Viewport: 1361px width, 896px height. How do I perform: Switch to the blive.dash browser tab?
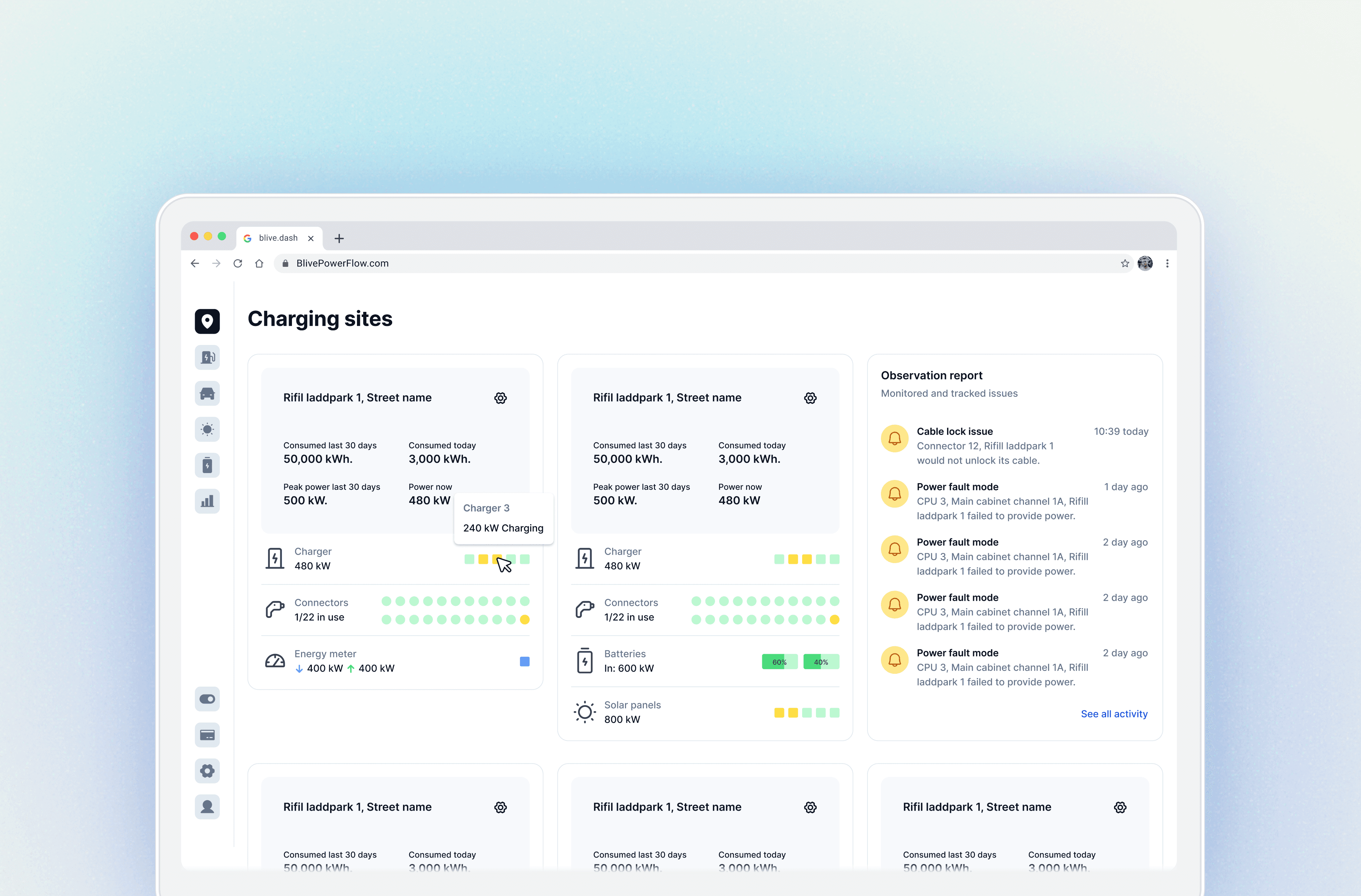pyautogui.click(x=279, y=238)
